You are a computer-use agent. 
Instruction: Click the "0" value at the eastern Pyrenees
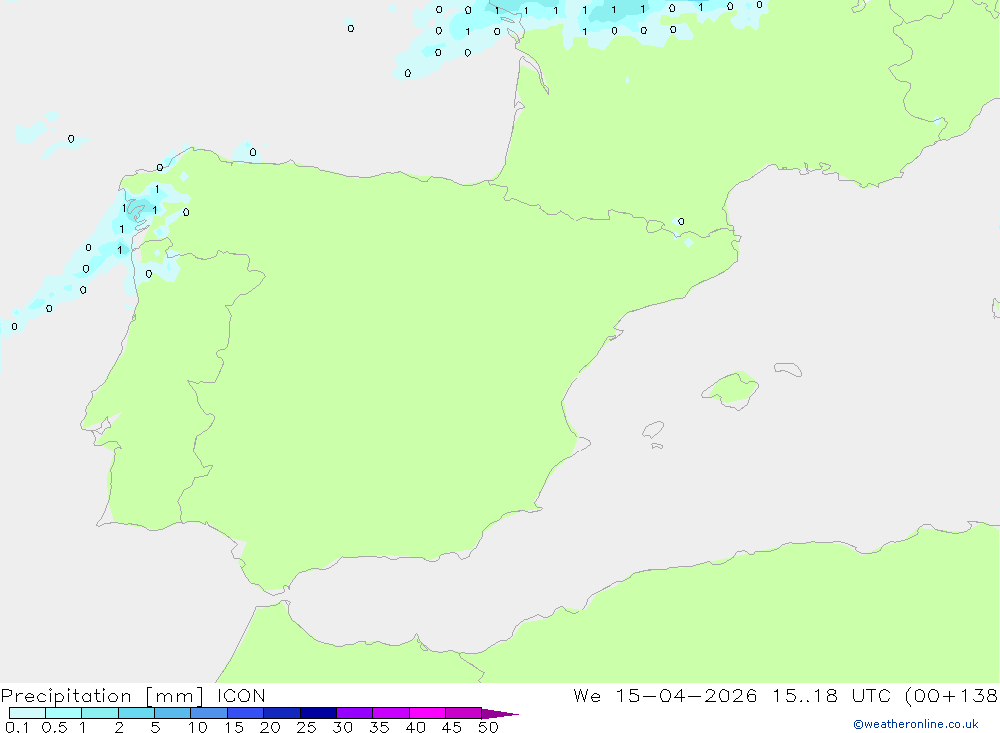[681, 221]
